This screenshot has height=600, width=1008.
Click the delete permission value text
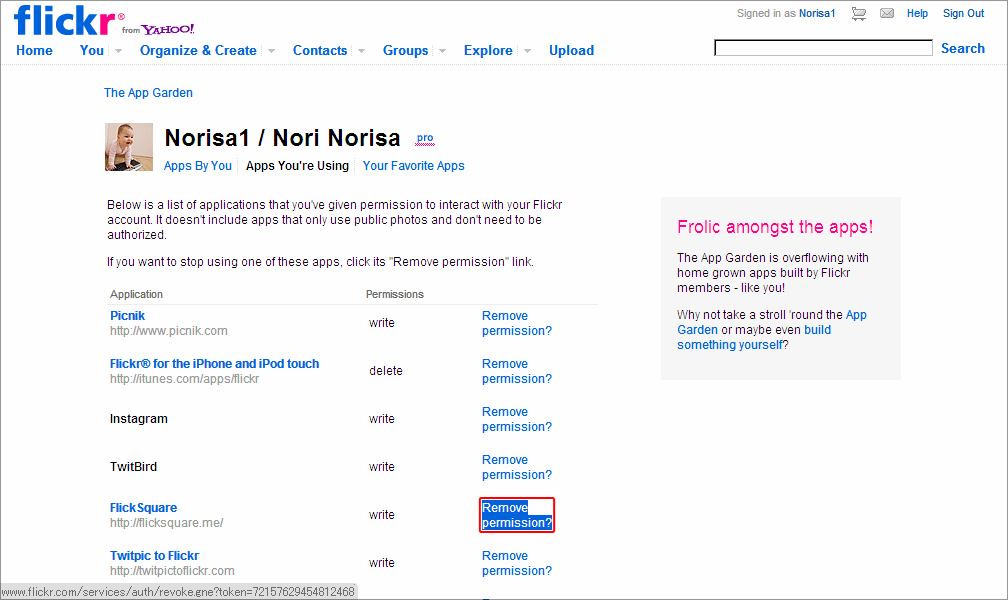tap(386, 371)
